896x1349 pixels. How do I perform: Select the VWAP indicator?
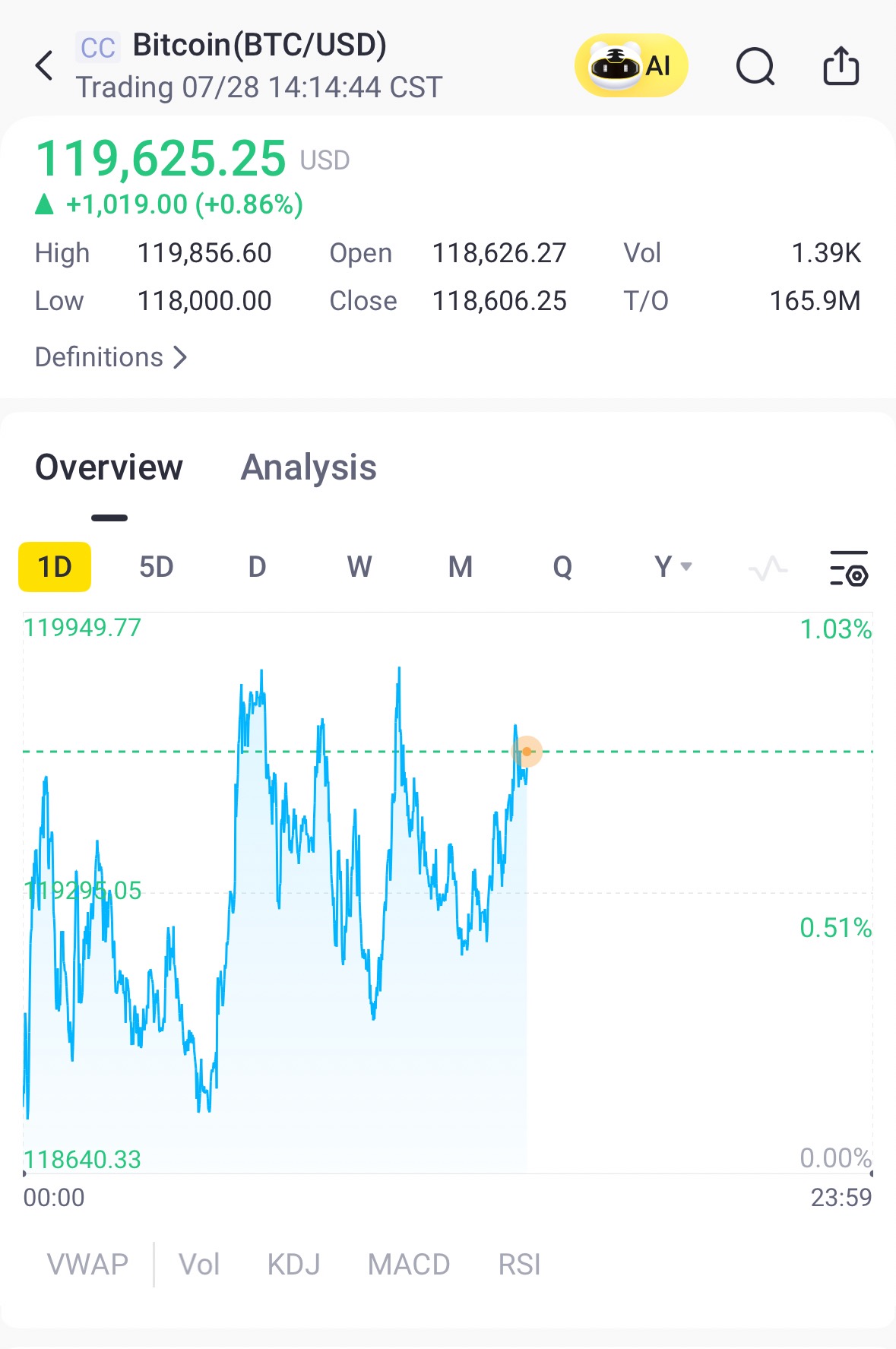[87, 1265]
